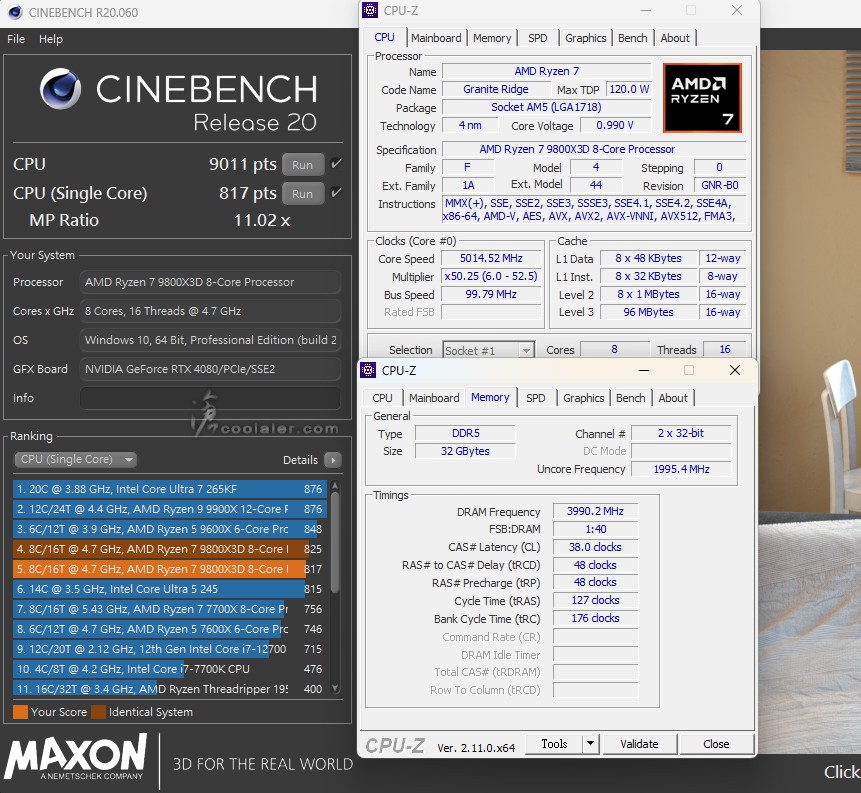Click the Identical System legend swatch
861x793 pixels.
(x=98, y=712)
